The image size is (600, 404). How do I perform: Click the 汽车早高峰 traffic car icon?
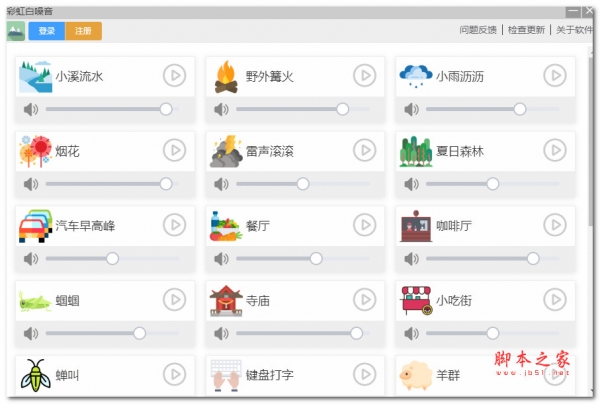35,226
